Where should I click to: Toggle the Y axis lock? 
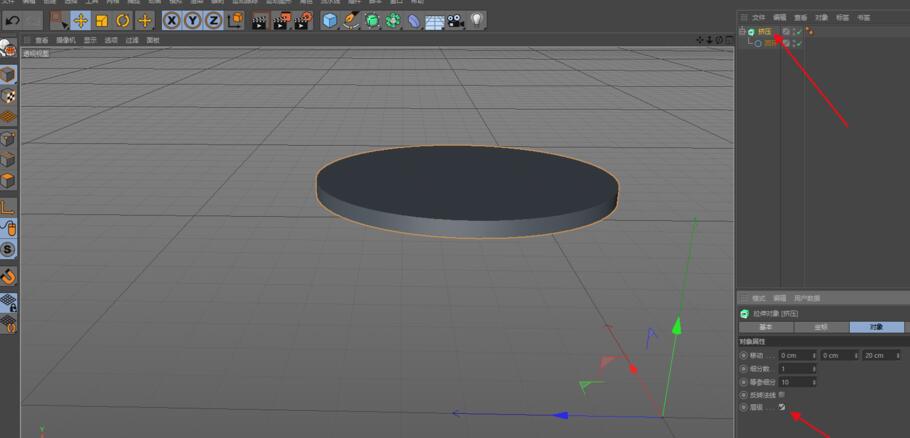click(x=194, y=20)
